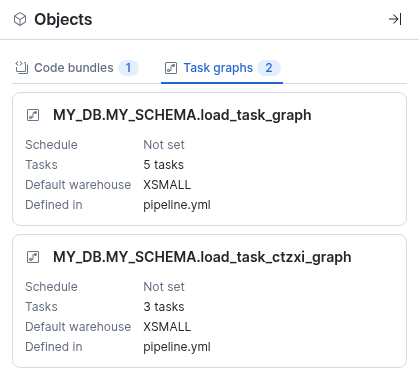Click pipeline.yml in load_task_graph card

click(x=177, y=205)
